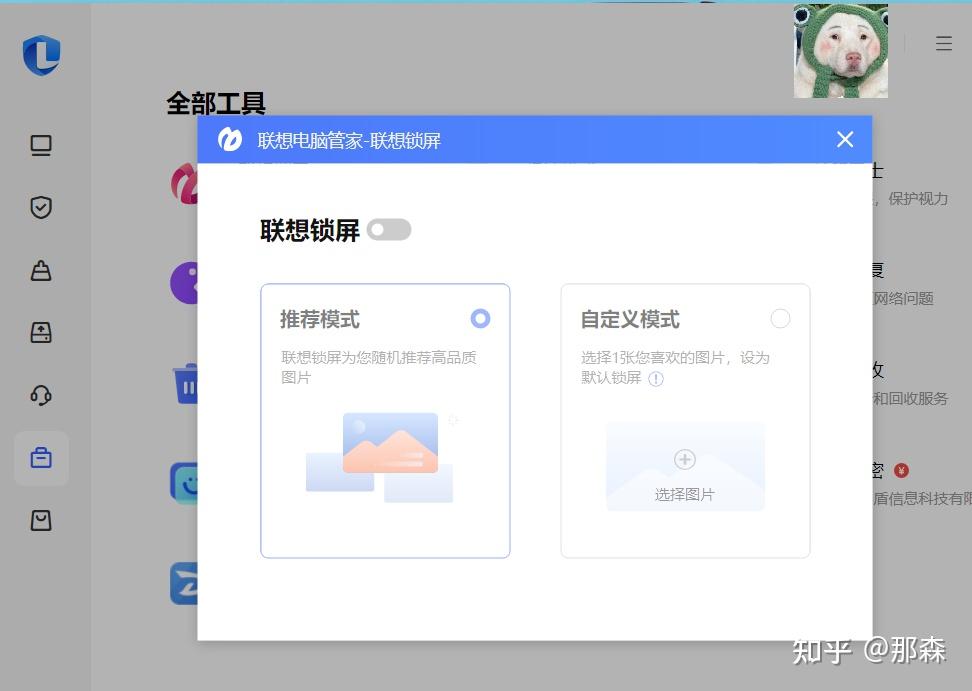Select the 推荐模式 radio button

coord(480,318)
